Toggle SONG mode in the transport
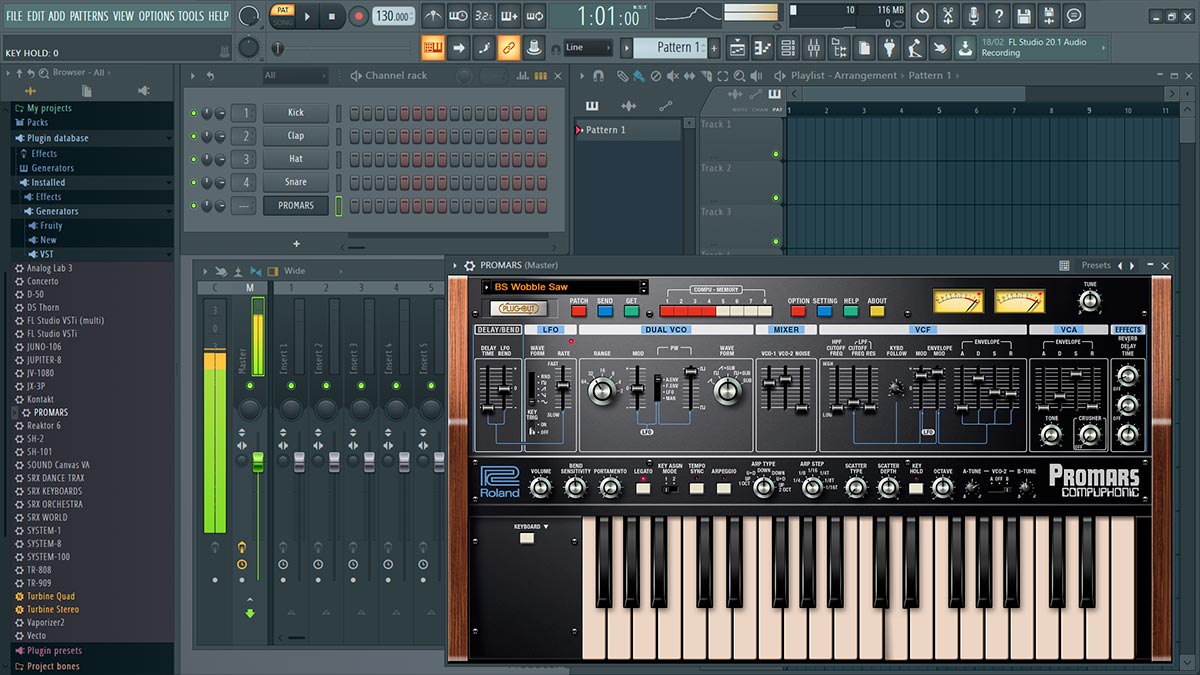Viewport: 1200px width, 675px height. [282, 22]
